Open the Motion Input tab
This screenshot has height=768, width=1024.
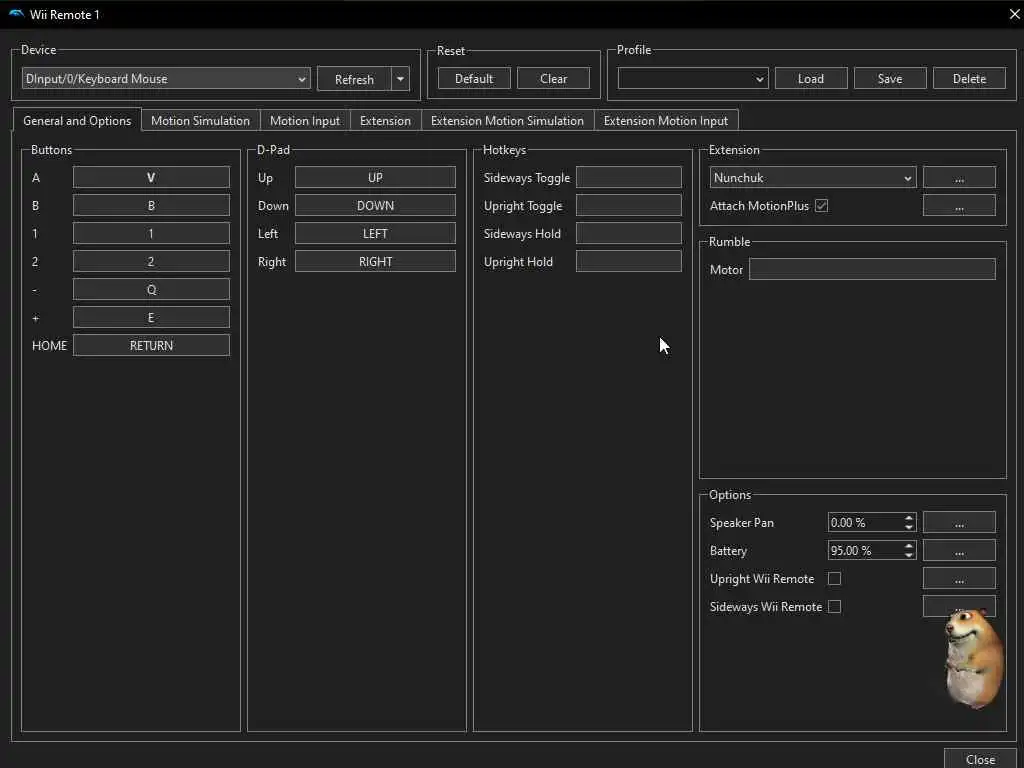pyautogui.click(x=305, y=120)
